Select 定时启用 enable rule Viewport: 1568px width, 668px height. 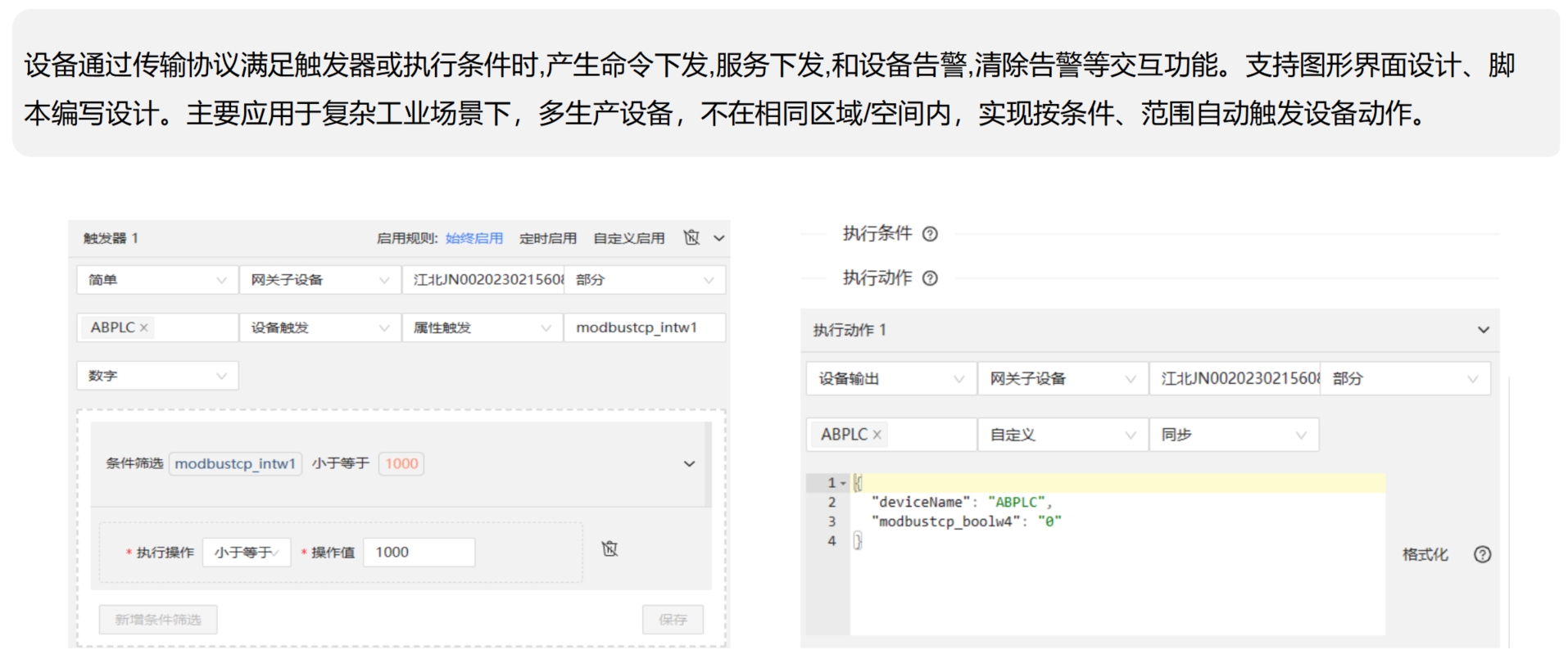[547, 238]
